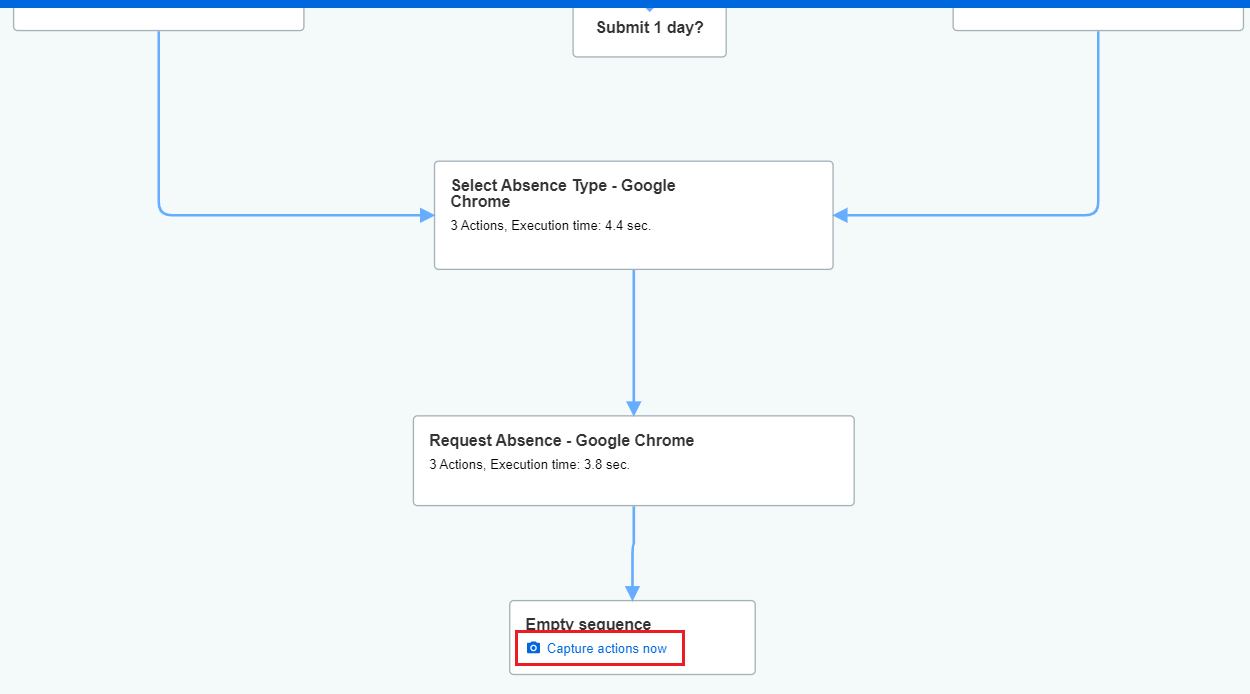Click the arrowhead pointing into Empty sequence
This screenshot has width=1250, height=694.
632,592
